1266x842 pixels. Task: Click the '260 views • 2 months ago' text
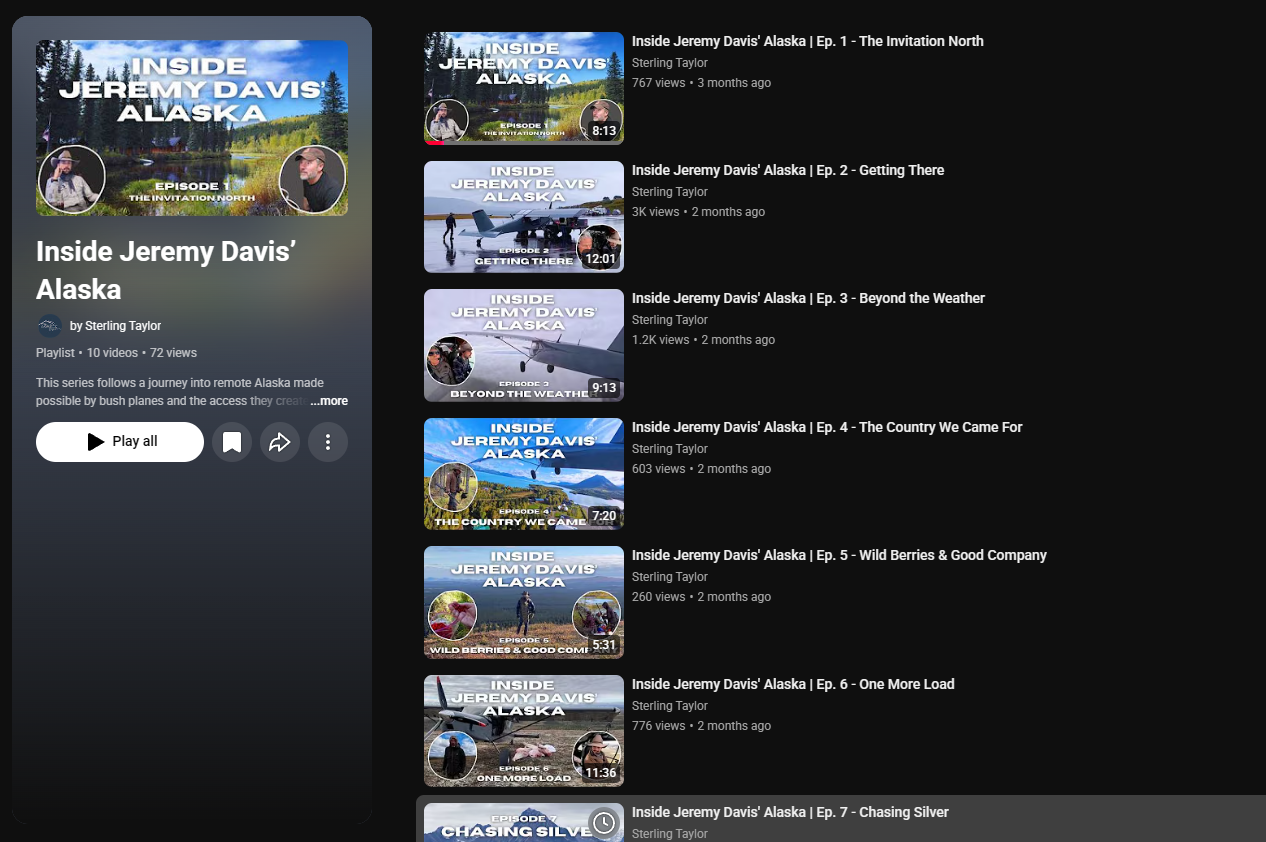pos(701,597)
